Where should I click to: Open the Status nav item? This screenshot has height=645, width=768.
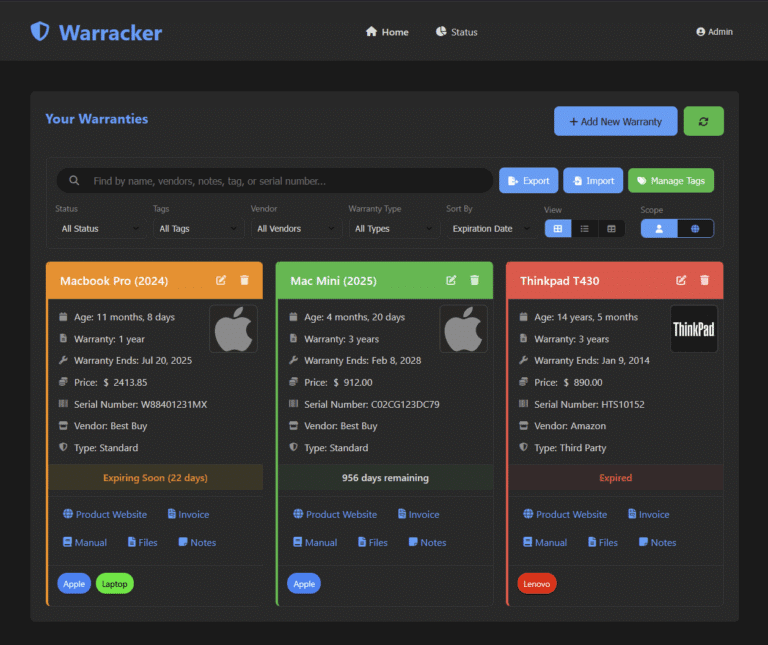point(456,32)
